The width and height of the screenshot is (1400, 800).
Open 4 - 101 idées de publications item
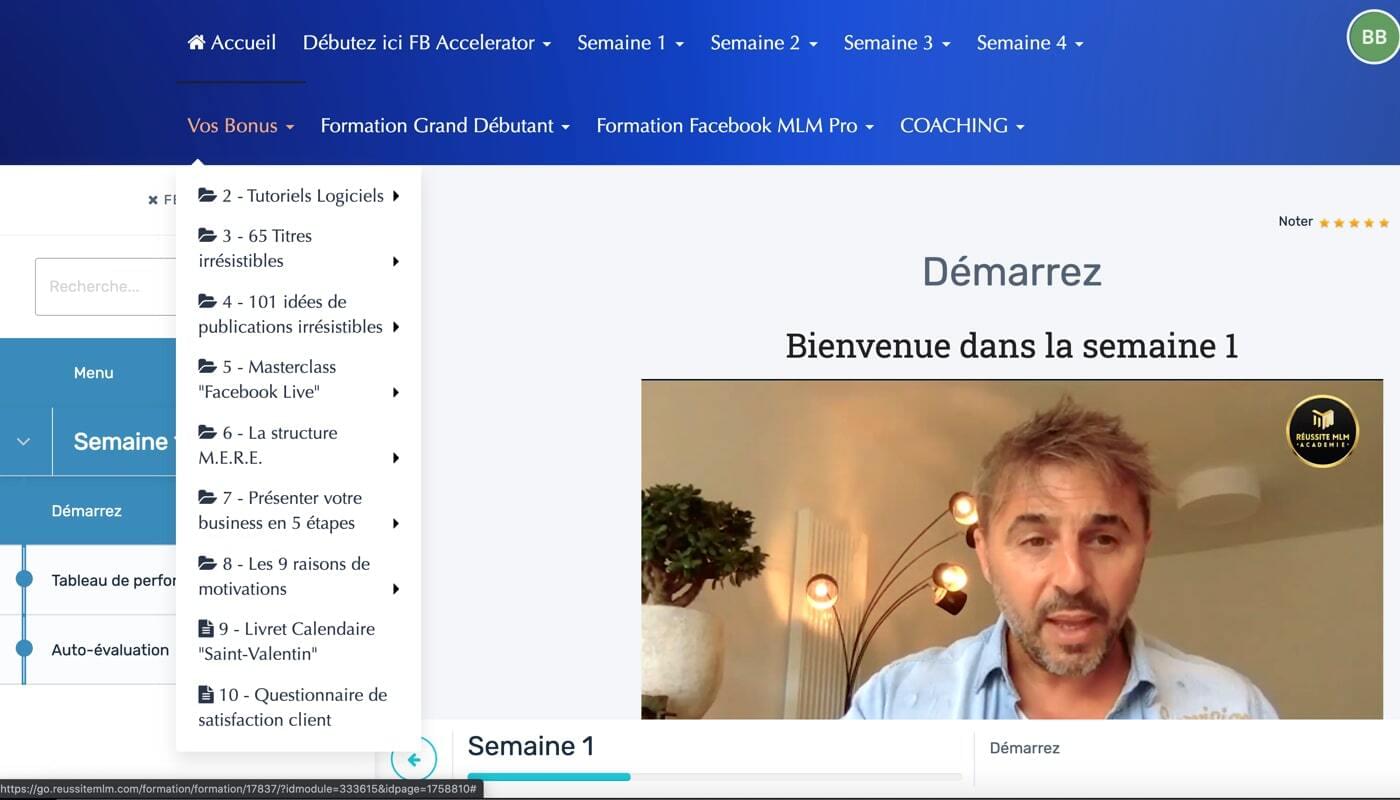point(298,314)
